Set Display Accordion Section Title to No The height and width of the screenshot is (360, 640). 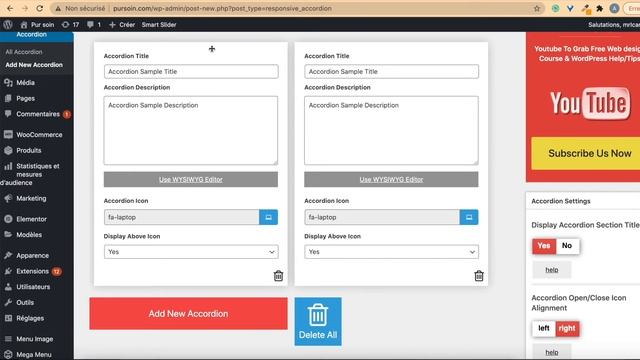(567, 246)
